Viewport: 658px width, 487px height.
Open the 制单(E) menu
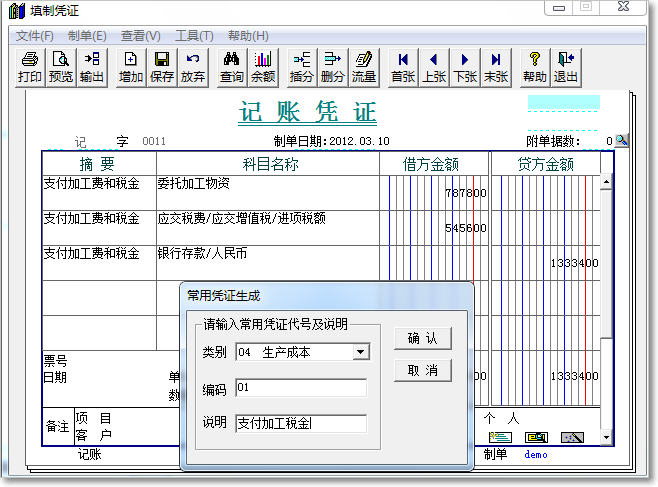click(87, 35)
